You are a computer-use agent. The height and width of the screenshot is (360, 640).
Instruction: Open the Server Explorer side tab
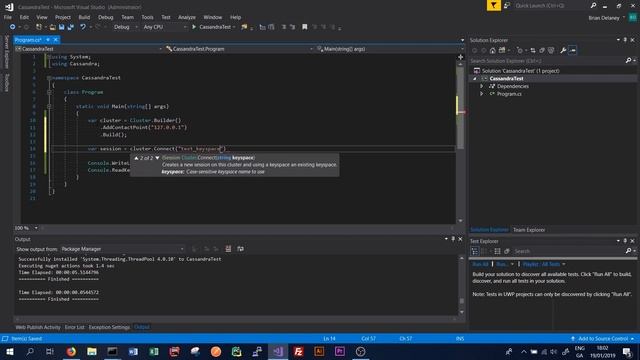click(x=6, y=52)
